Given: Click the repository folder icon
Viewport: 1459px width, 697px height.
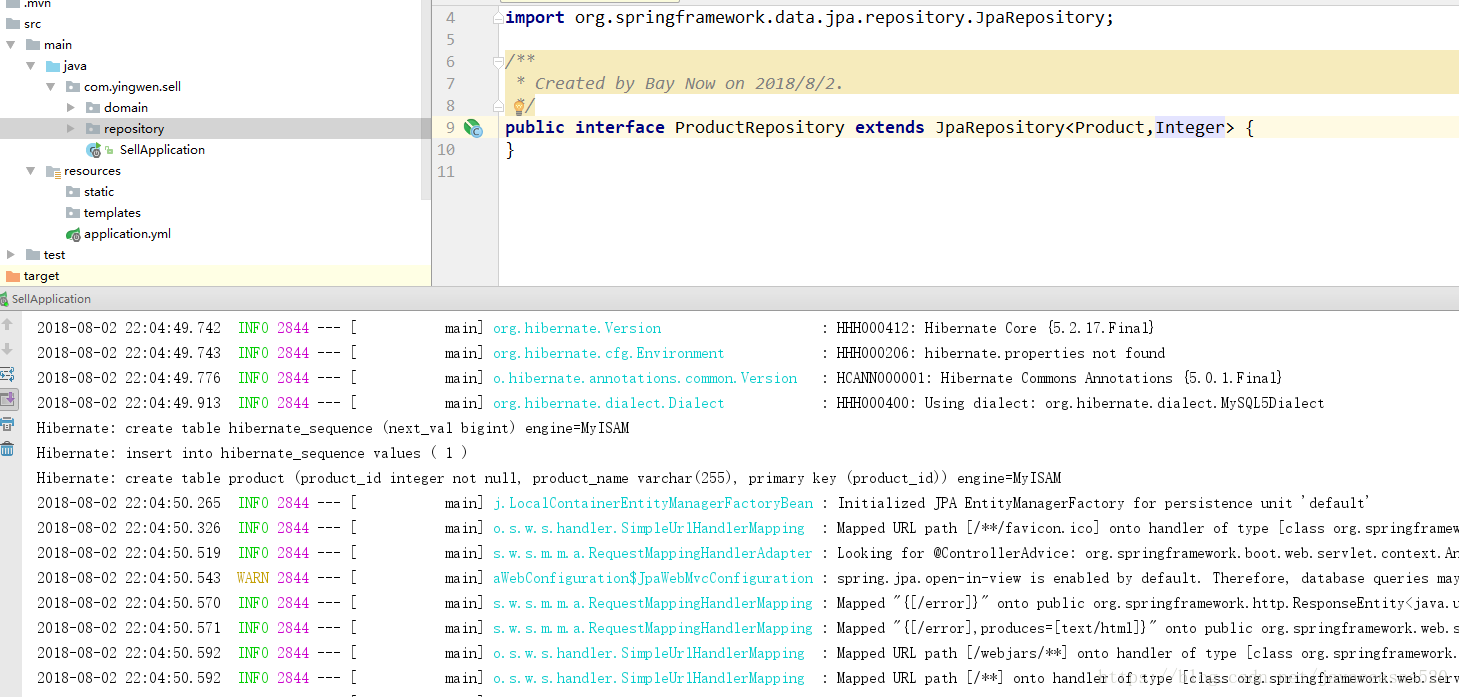Looking at the screenshot, I should [x=93, y=129].
